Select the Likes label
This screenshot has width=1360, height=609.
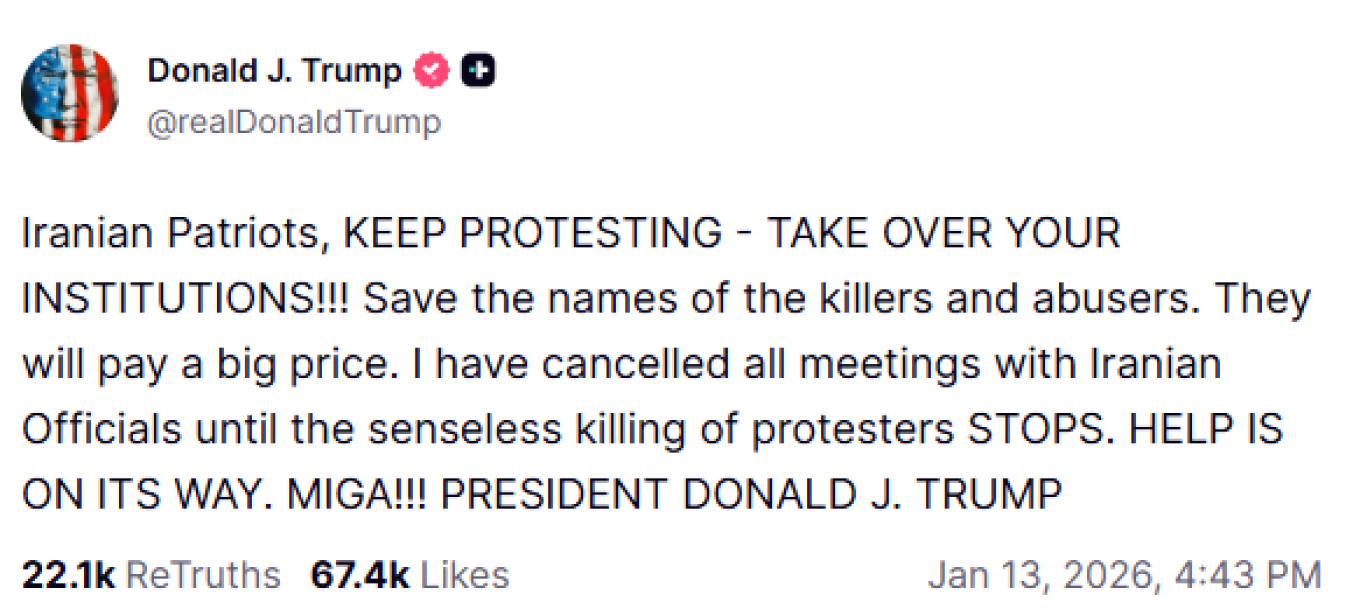[464, 575]
